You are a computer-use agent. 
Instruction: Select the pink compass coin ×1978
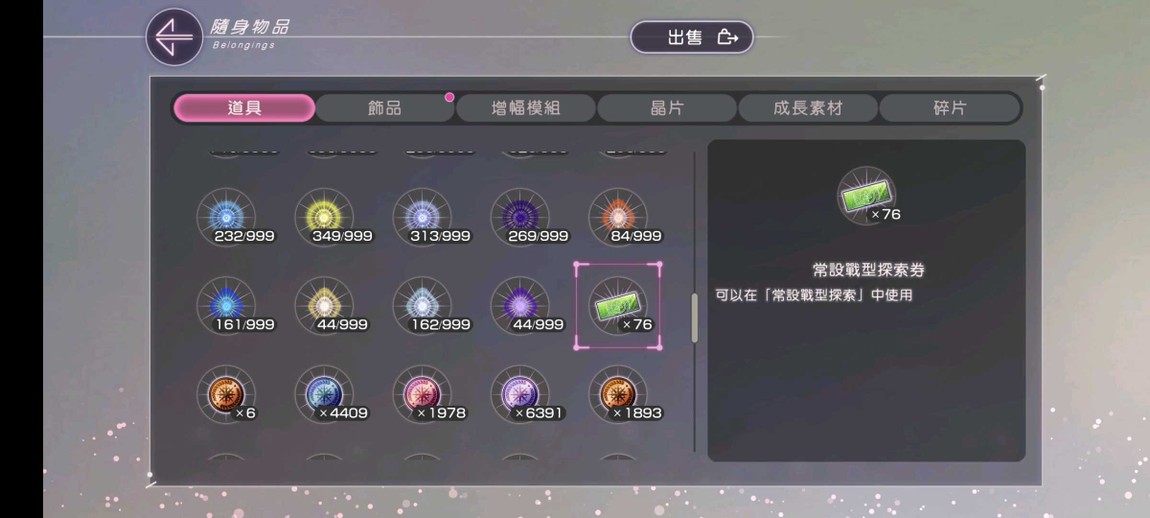[x=422, y=395]
